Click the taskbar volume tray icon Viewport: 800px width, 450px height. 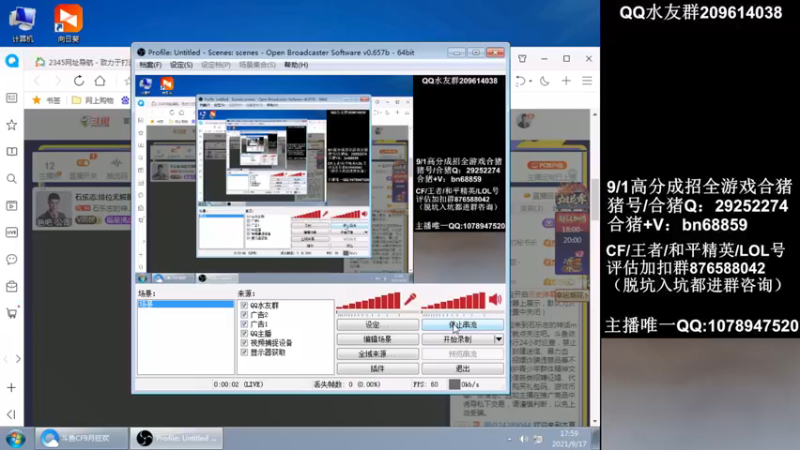click(x=523, y=439)
